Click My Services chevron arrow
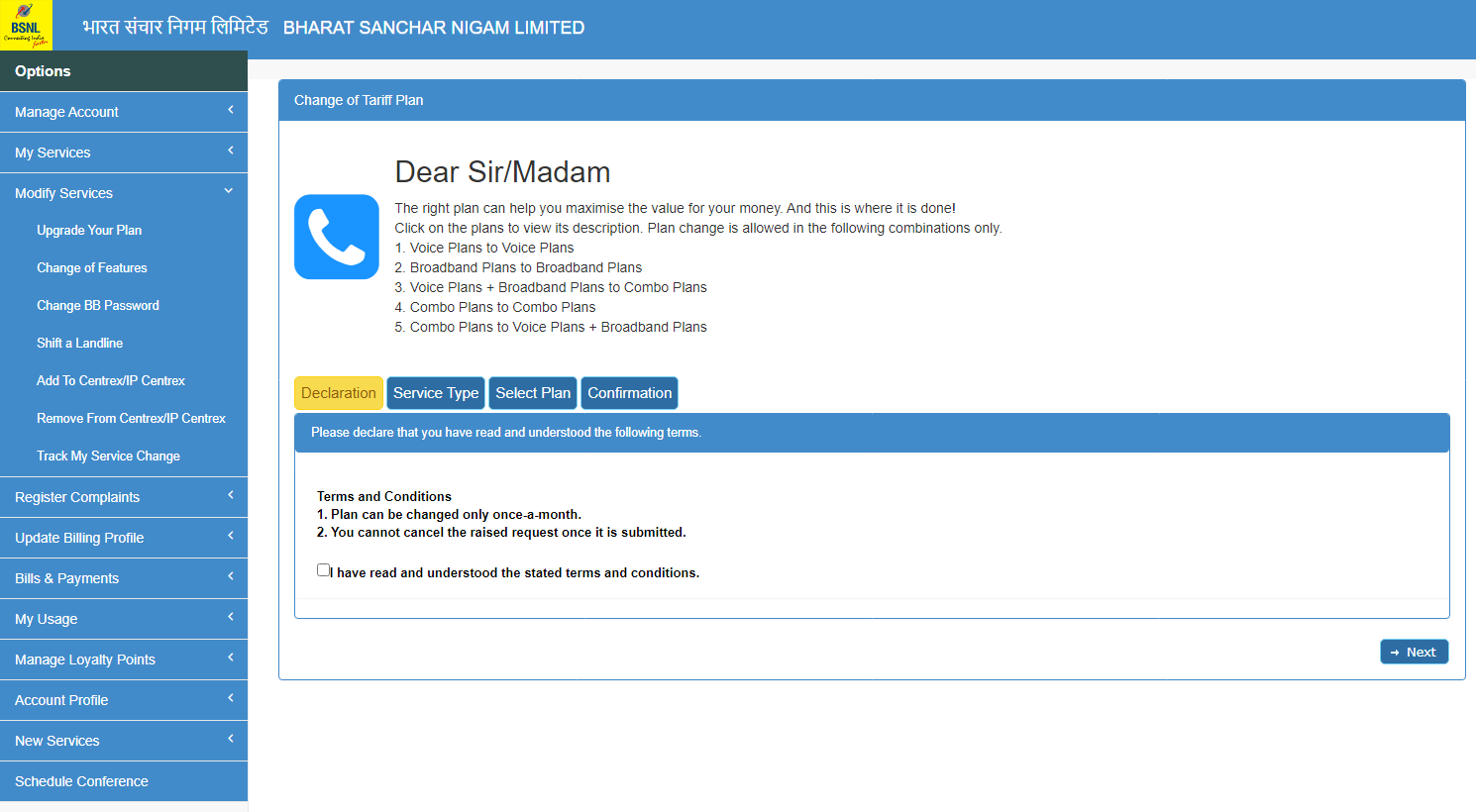The height and width of the screenshot is (812, 1476). (x=231, y=151)
